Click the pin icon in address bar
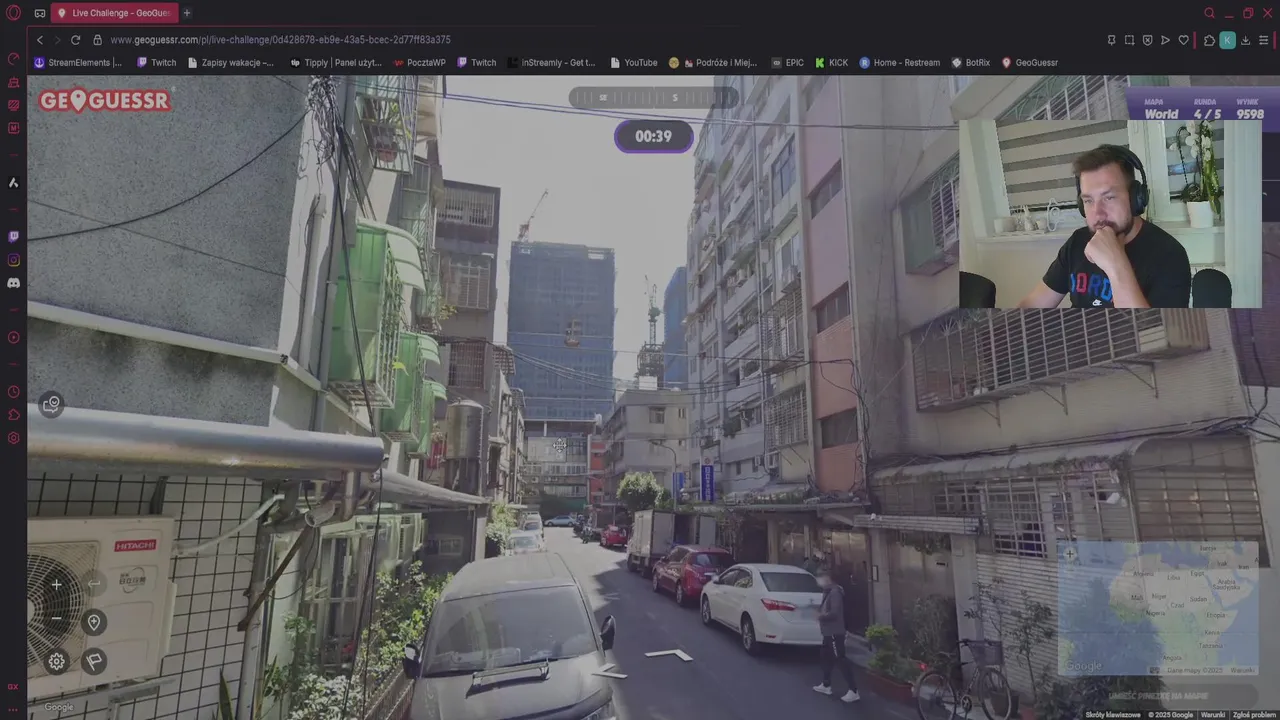Image resolution: width=1280 pixels, height=720 pixels. 1111,40
